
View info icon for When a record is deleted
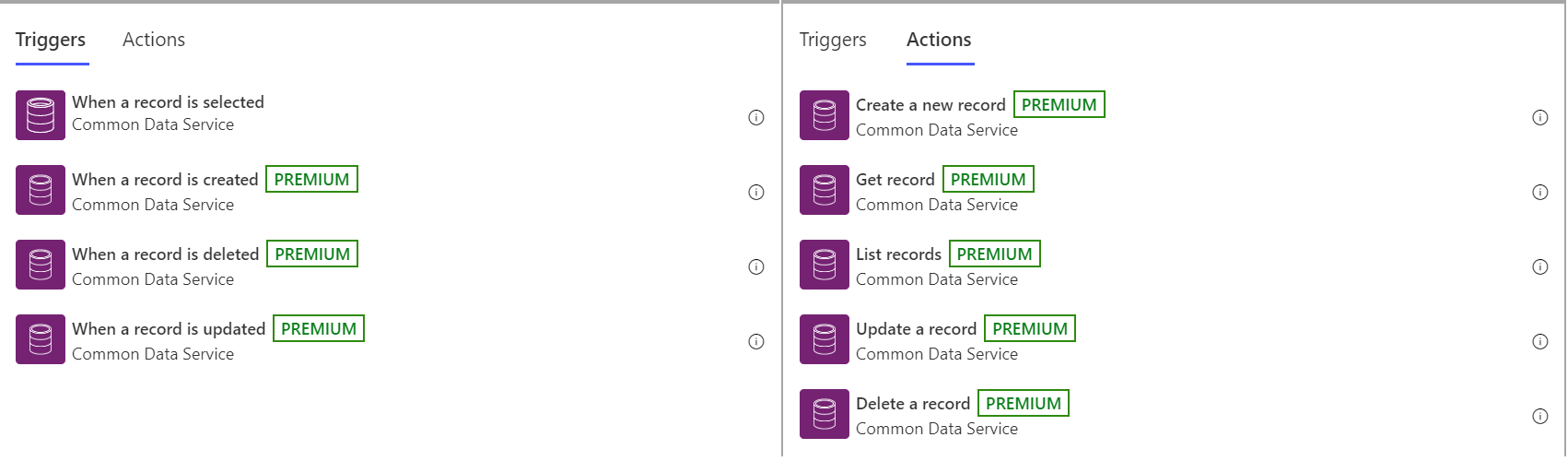tap(756, 266)
